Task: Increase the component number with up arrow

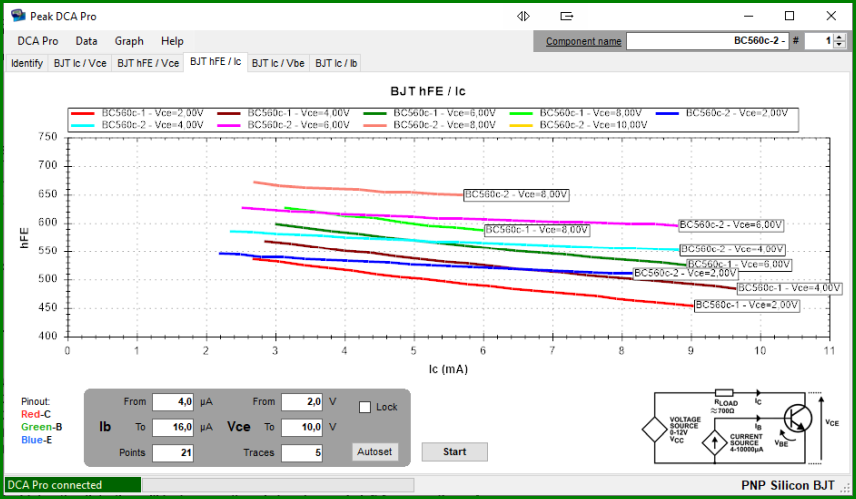Action: (x=840, y=37)
